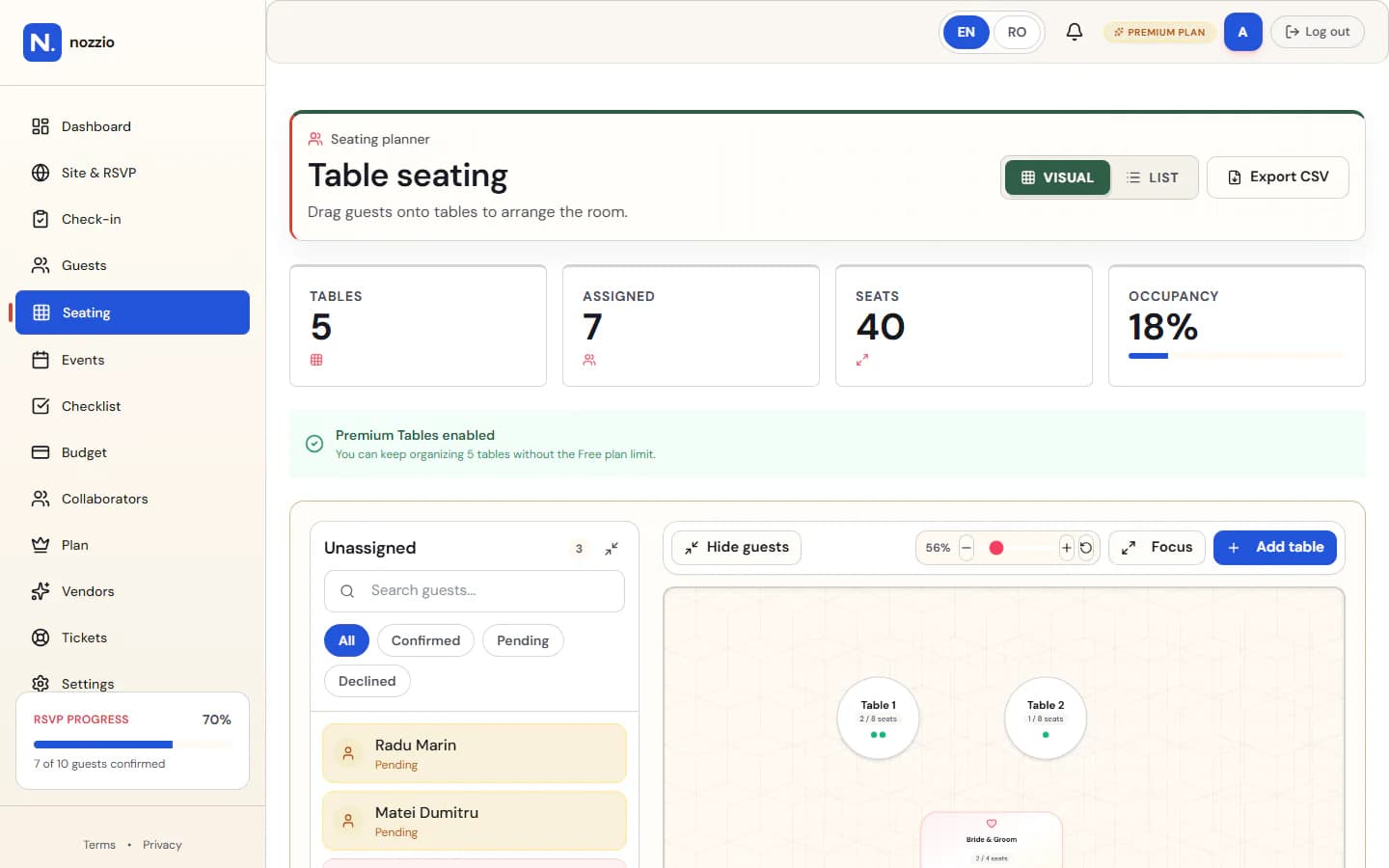This screenshot has height=868, width=1389.
Task: Open the Check-in section
Action: [132, 219]
